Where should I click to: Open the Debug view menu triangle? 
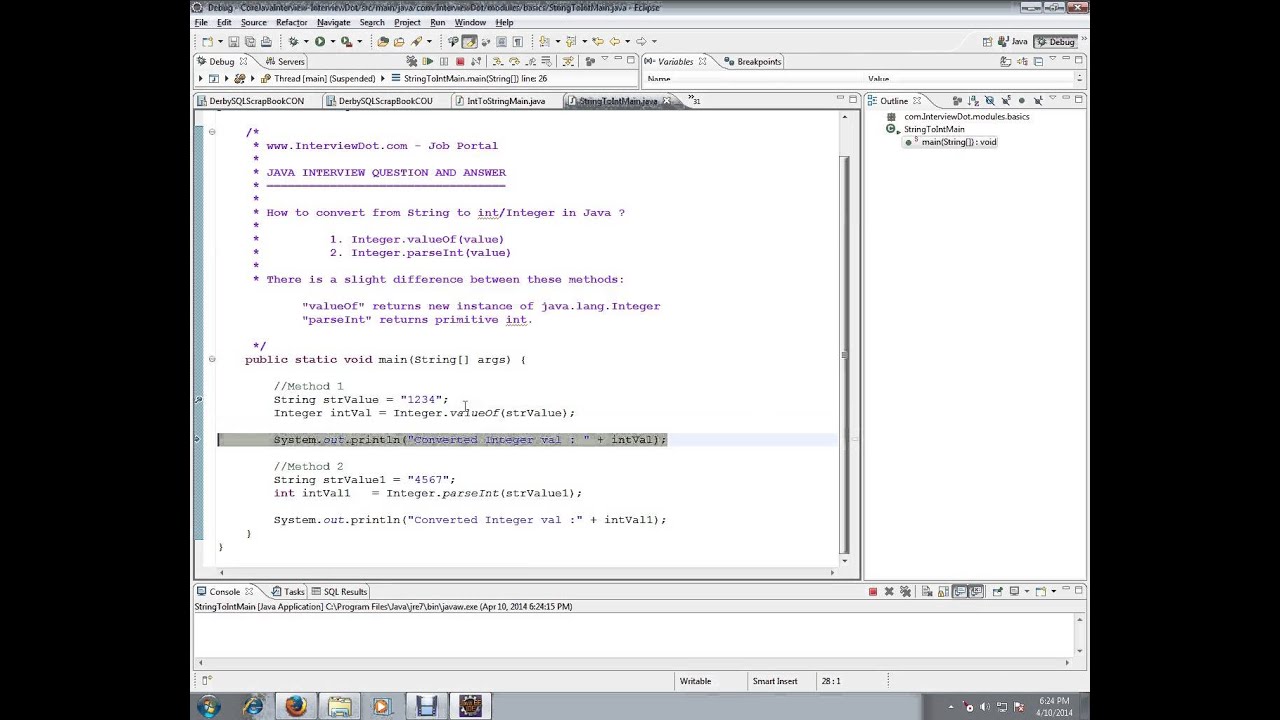[604, 59]
